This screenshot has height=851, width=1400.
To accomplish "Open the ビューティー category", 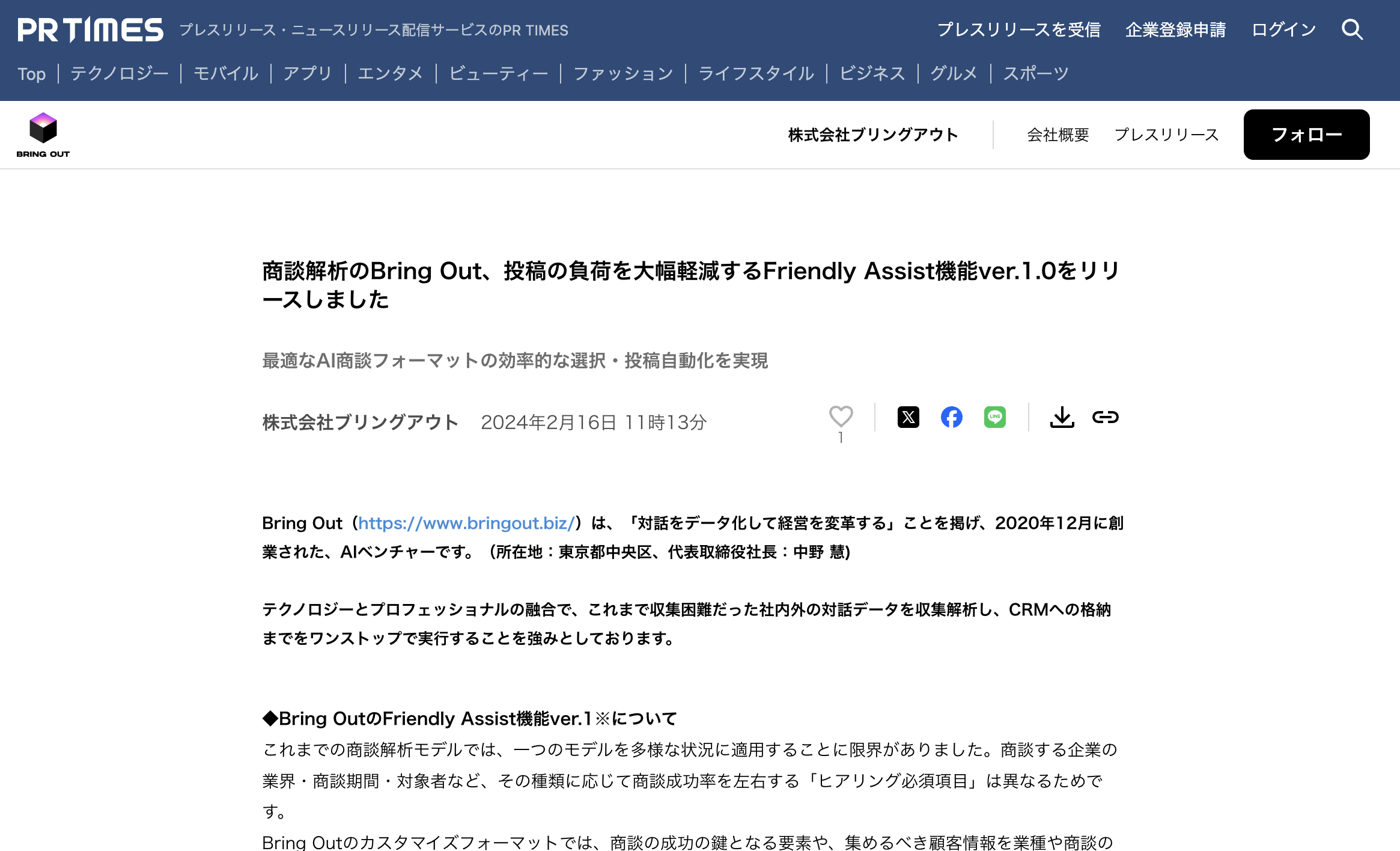I will (x=498, y=74).
